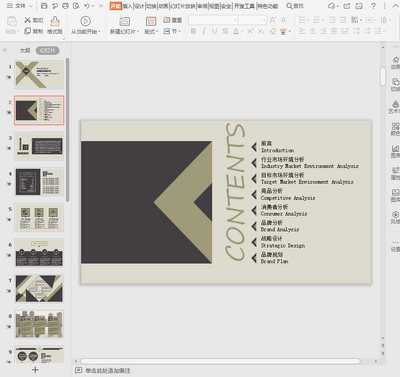Screen dimensions: 400x377
Task: Select the Format Painter (格式刷) brush
Action: tap(55, 25)
